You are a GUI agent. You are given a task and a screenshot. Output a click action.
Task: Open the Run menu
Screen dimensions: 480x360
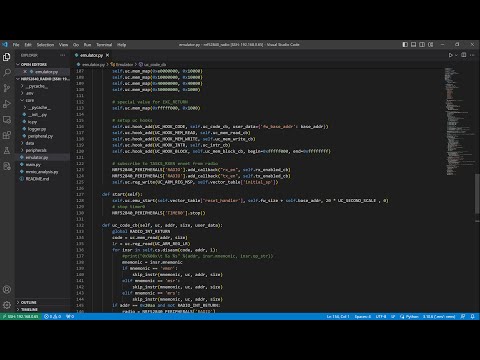[87, 45]
